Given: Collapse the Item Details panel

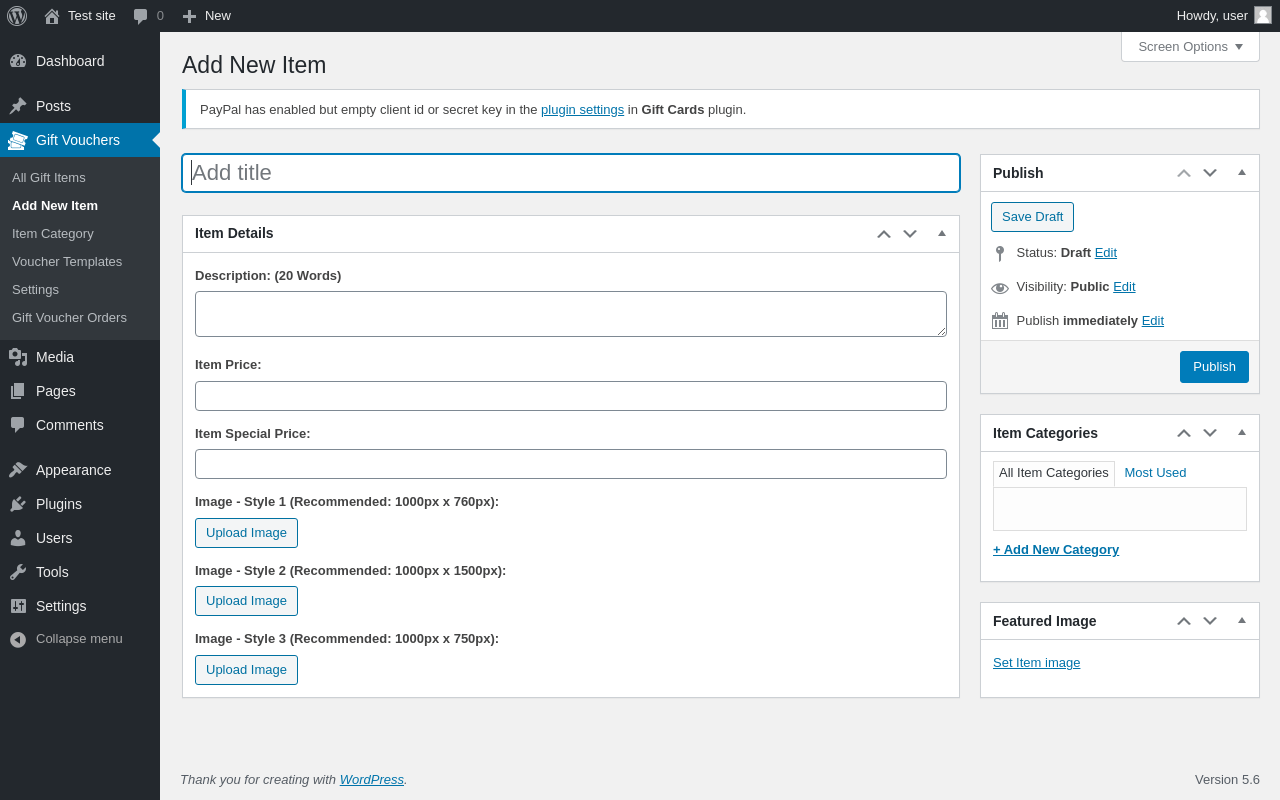Looking at the screenshot, I should [942, 233].
